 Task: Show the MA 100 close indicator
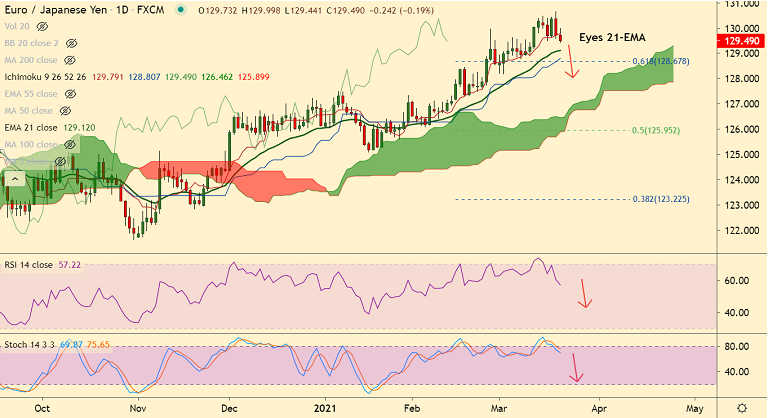coord(70,145)
